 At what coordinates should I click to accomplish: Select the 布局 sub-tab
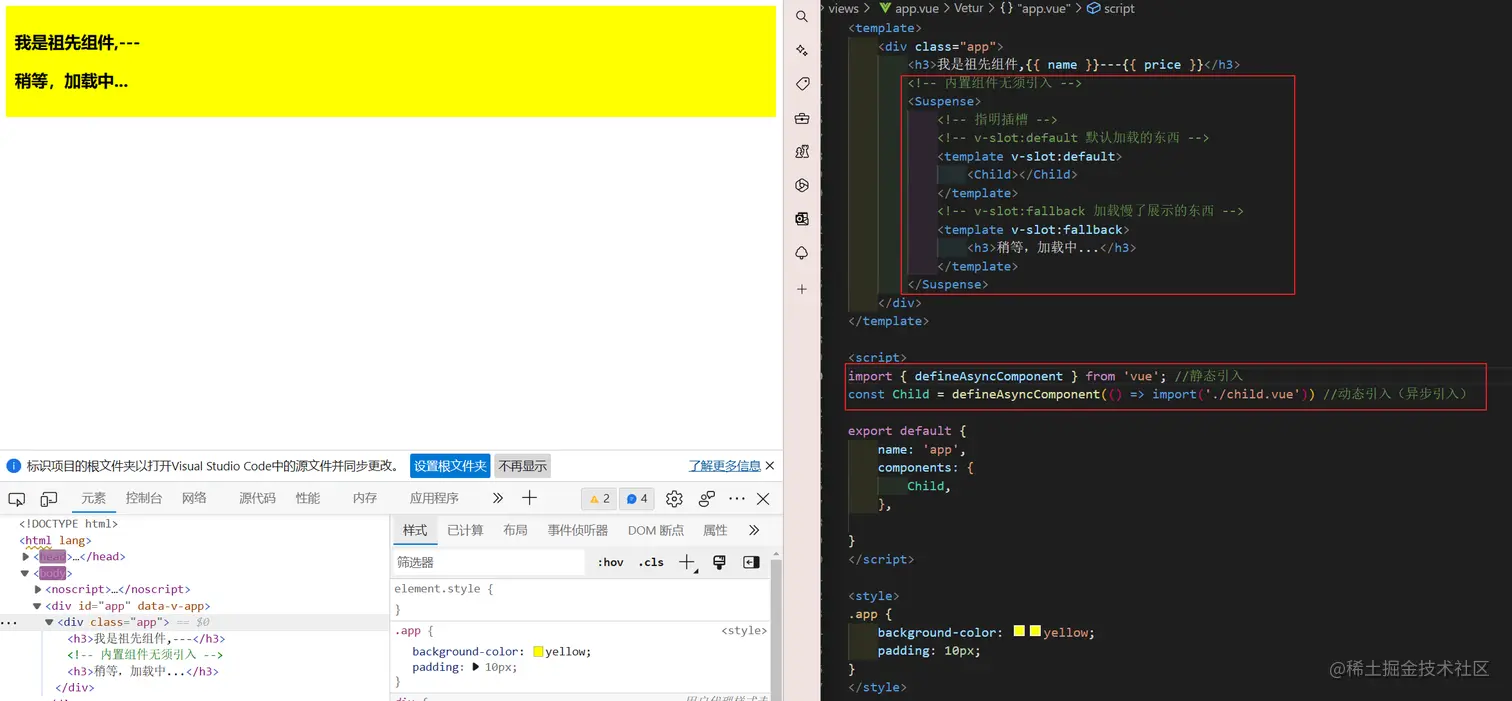[515, 530]
